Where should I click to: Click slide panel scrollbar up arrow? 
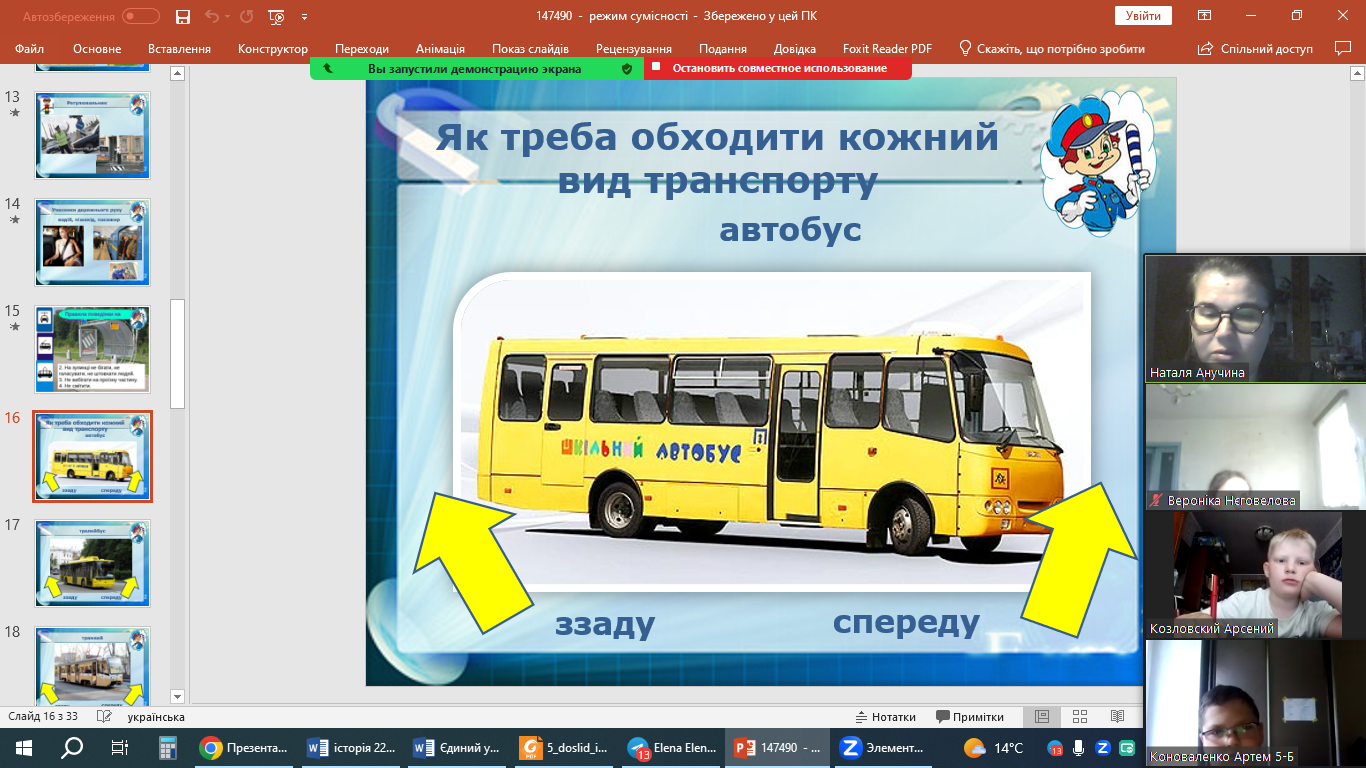coord(177,73)
